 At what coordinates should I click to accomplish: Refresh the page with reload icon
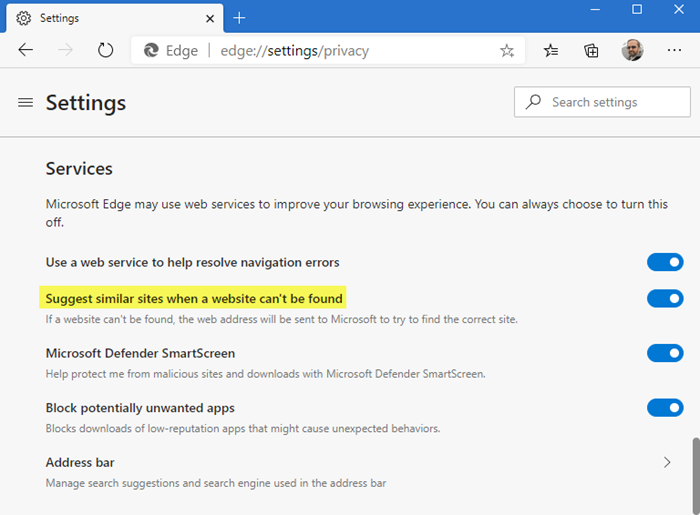click(x=105, y=50)
